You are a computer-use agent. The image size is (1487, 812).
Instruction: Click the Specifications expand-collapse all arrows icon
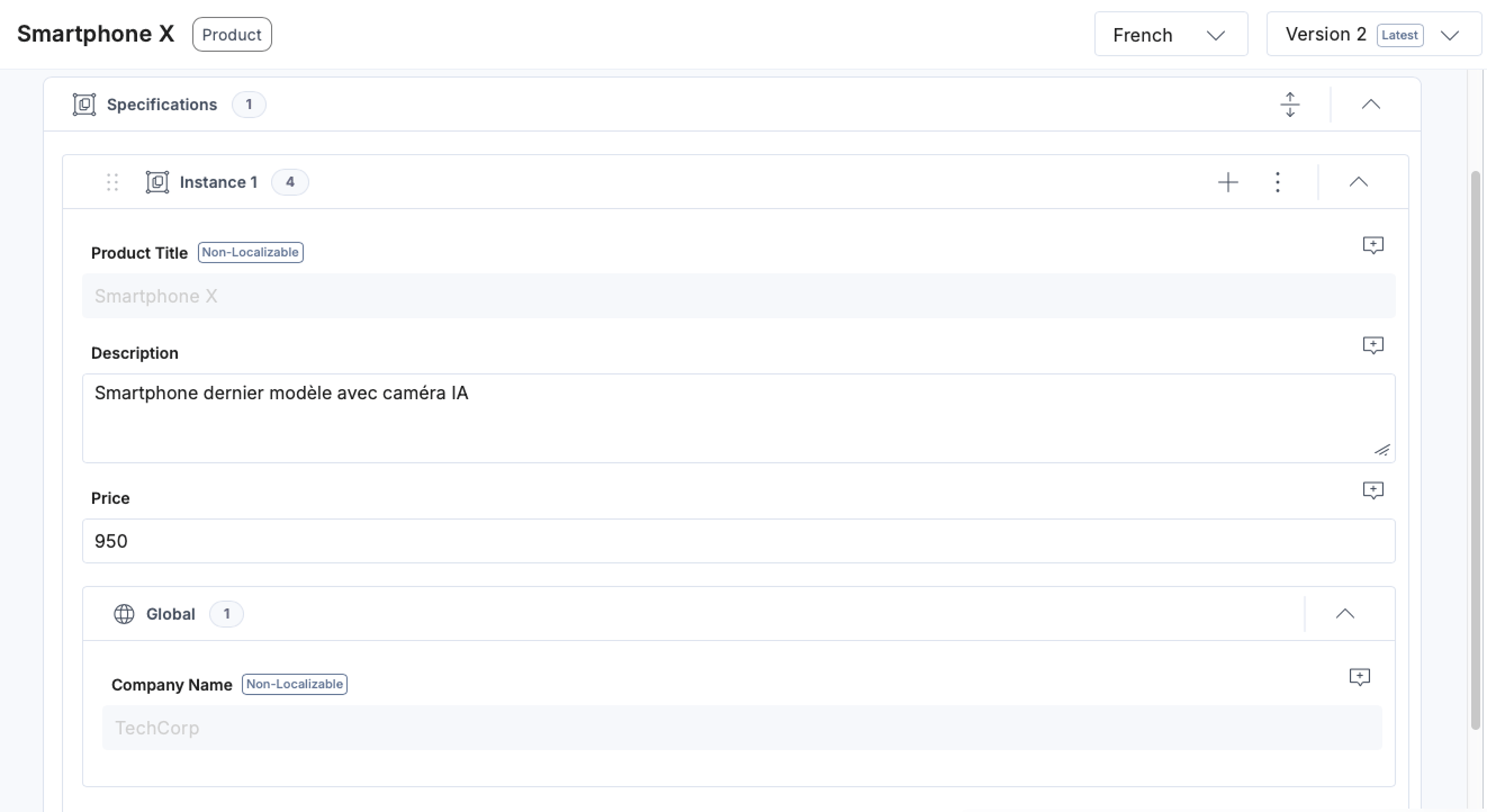pos(1290,105)
